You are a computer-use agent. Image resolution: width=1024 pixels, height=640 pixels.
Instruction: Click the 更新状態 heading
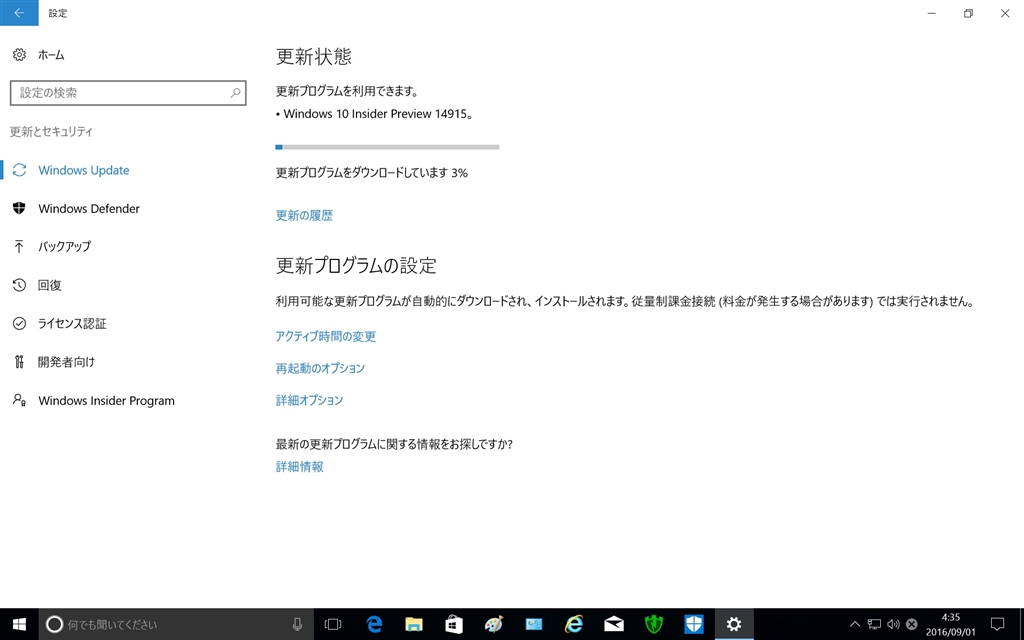[314, 56]
